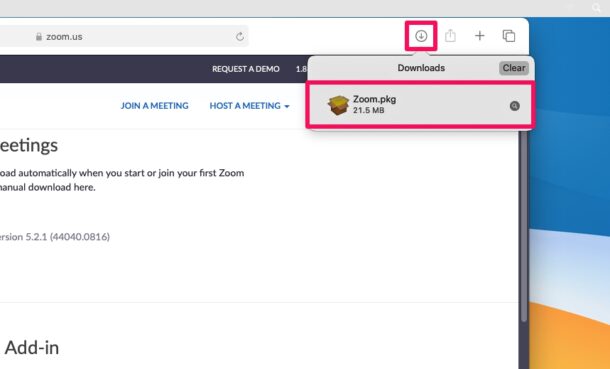Viewport: 610px width, 369px height.
Task: Click the page vertical scrollbar
Action: [523, 226]
